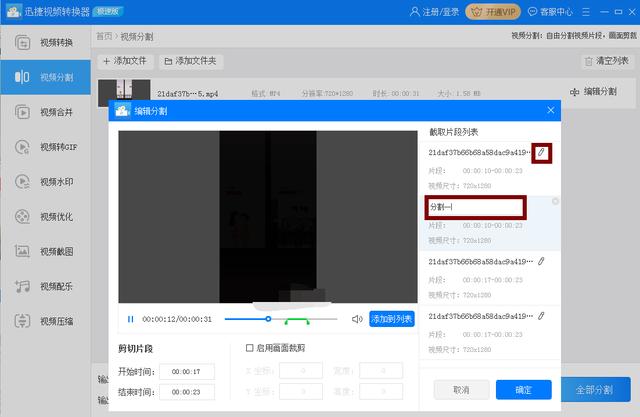Open 视频截图 tool in the sidebar
The image size is (640, 417).
click(x=46, y=251)
